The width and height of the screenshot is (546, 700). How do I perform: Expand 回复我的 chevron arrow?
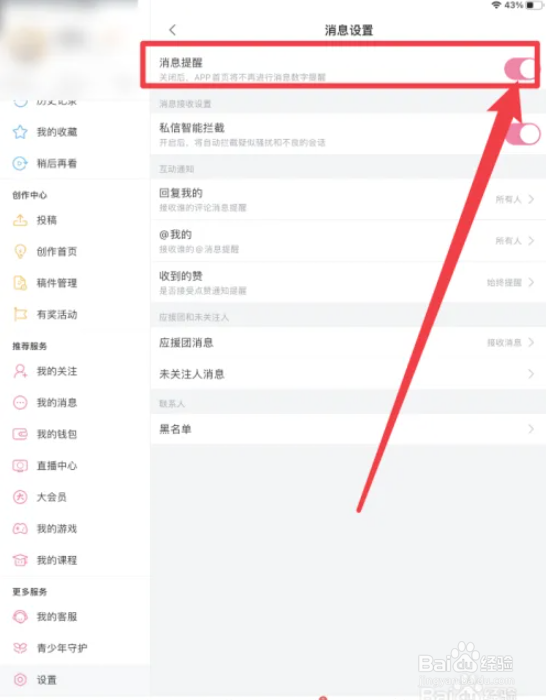(x=531, y=199)
